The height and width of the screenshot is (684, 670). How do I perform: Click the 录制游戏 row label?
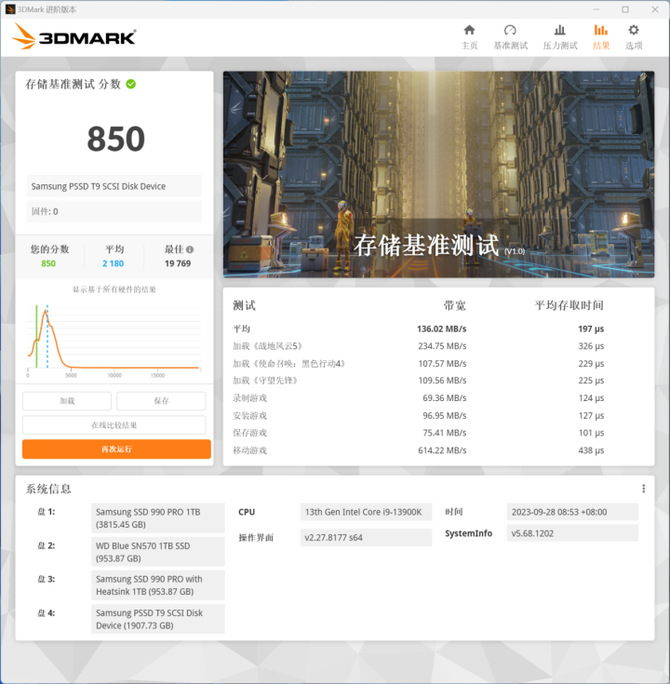[x=250, y=398]
